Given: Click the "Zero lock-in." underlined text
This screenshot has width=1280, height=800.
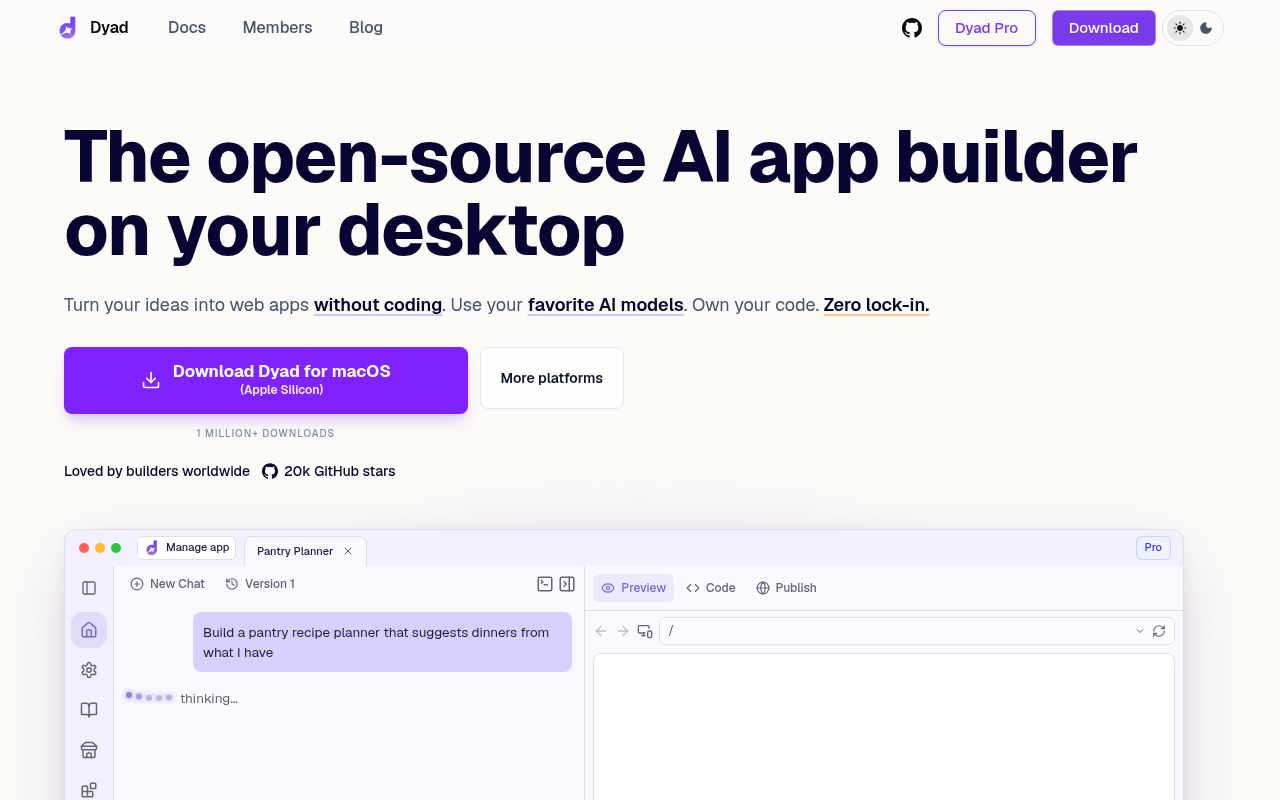Looking at the screenshot, I should click(x=877, y=305).
